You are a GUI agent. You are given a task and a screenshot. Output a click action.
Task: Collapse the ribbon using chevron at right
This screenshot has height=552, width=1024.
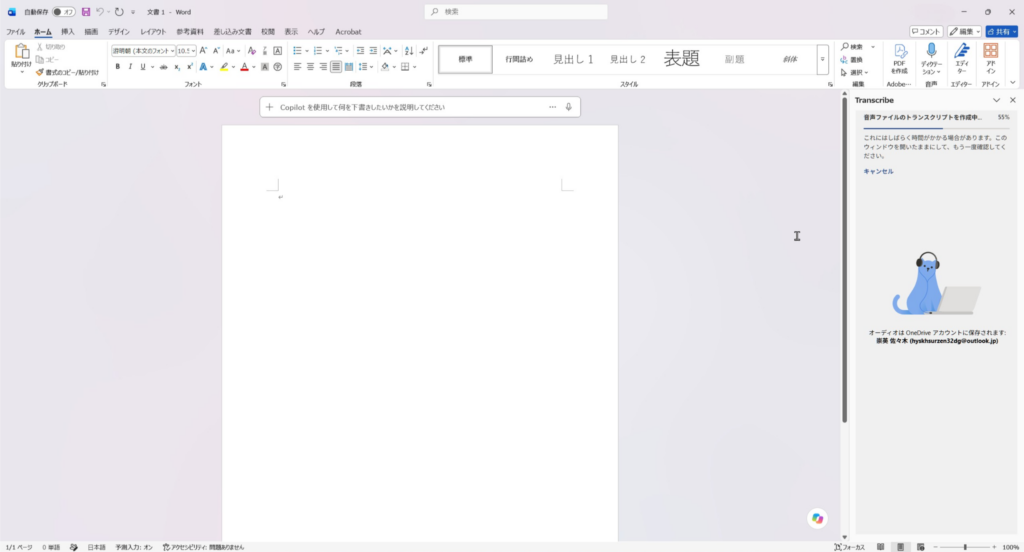click(x=1013, y=83)
